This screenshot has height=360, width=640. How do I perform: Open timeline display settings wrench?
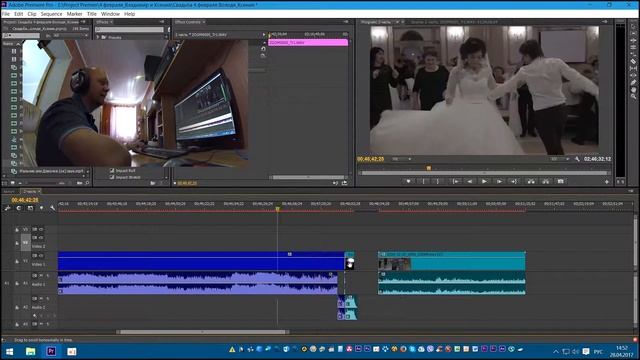point(53,208)
